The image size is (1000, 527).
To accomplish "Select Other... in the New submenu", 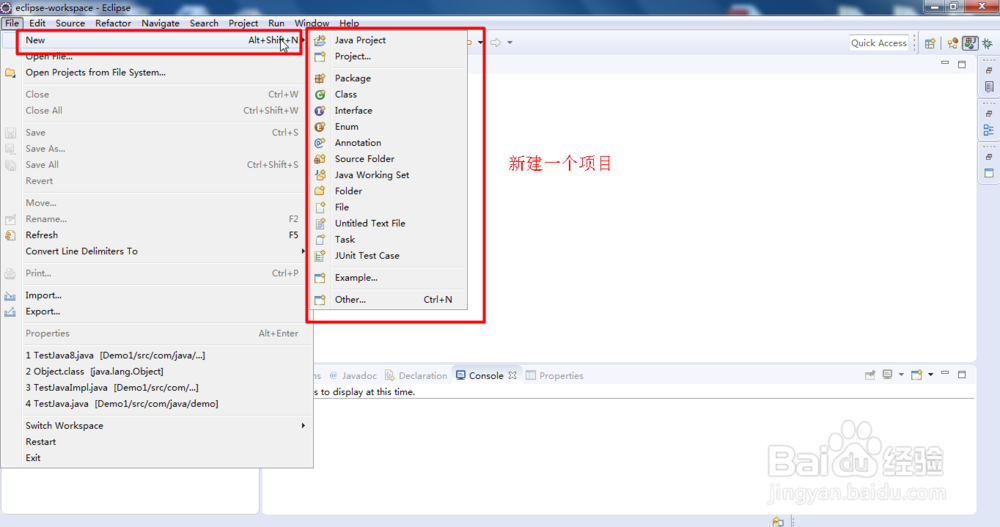I will [388, 299].
